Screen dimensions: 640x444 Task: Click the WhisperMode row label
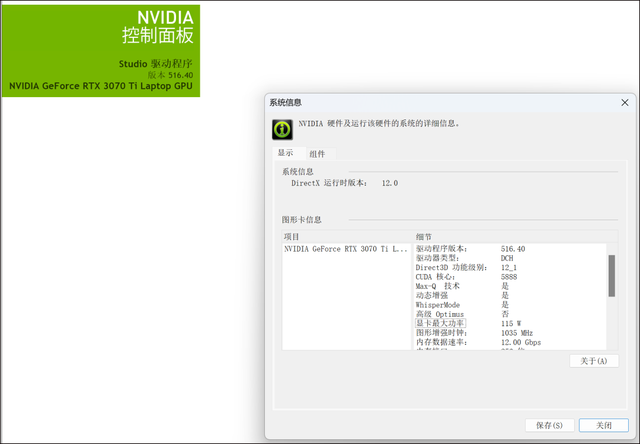tap(438, 305)
